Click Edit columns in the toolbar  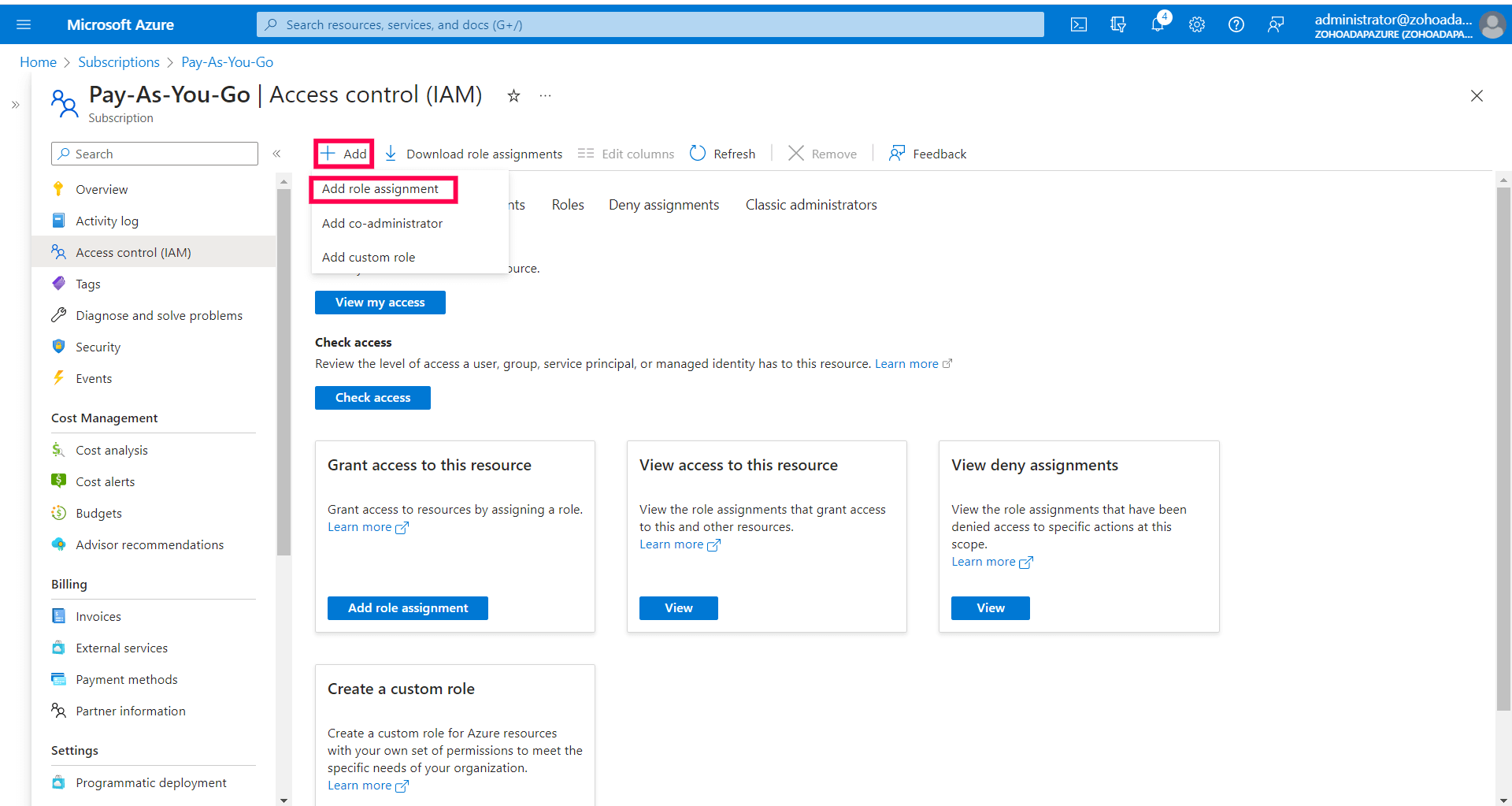[x=625, y=153]
